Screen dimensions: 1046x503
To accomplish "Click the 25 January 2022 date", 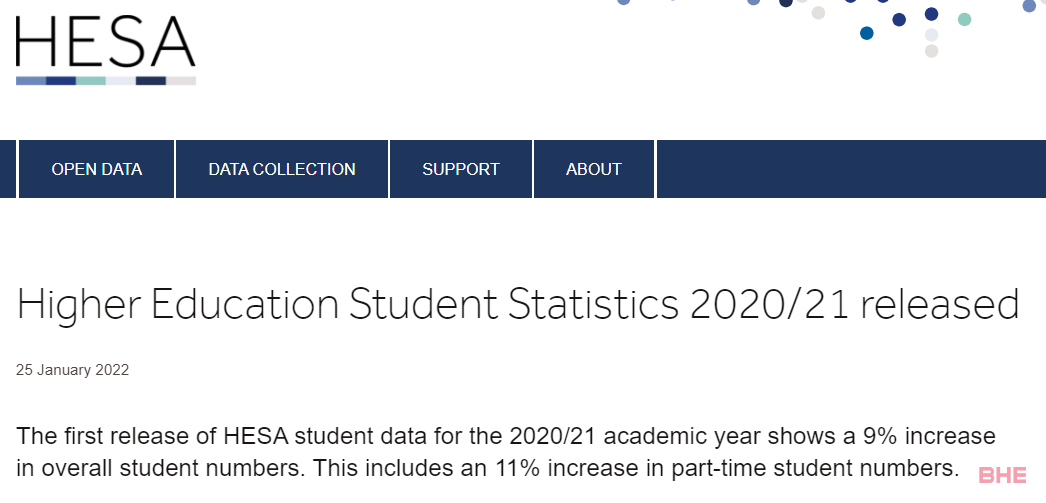I will [x=73, y=370].
